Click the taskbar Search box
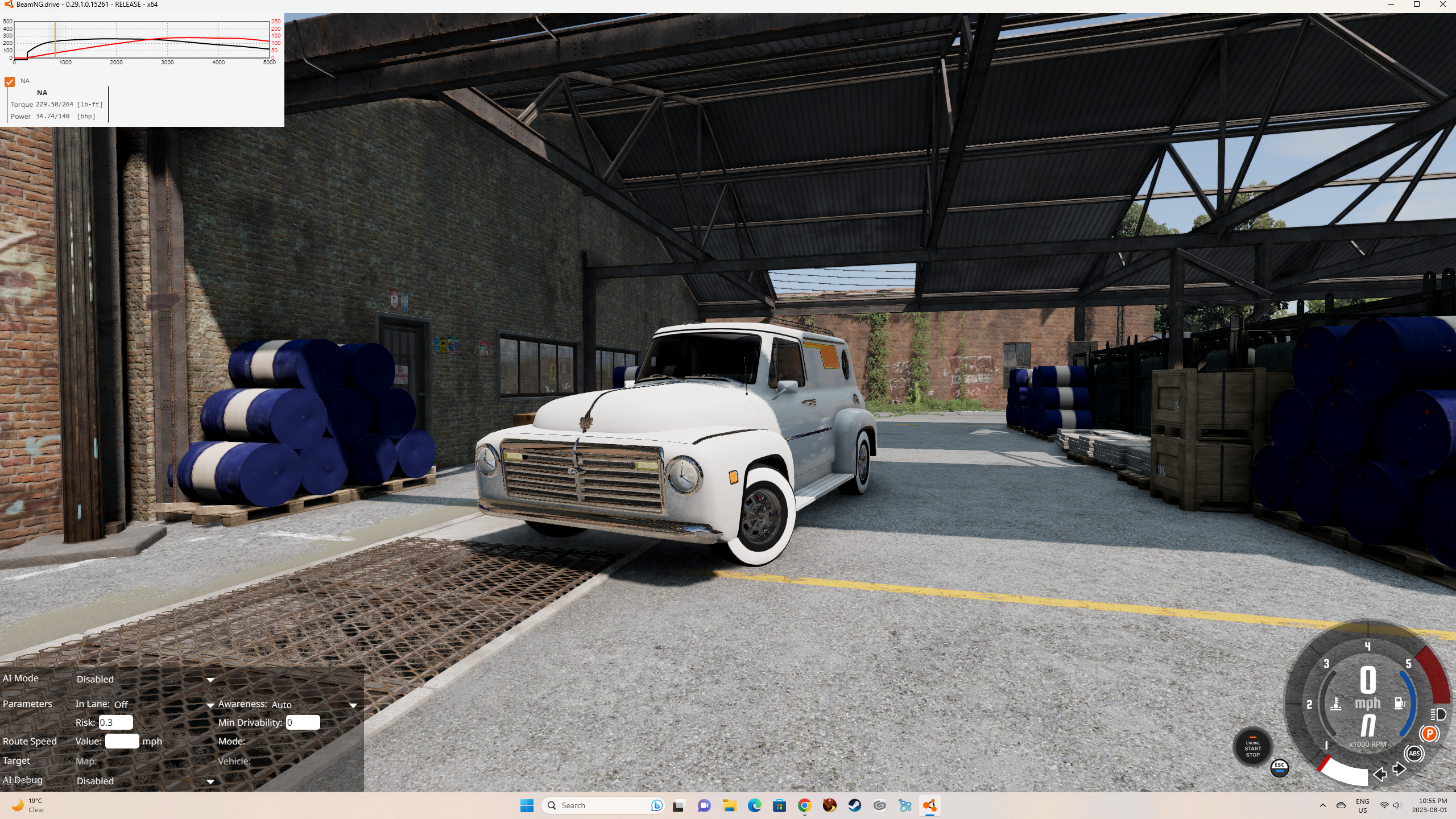This screenshot has width=1456, height=819. pos(604,805)
